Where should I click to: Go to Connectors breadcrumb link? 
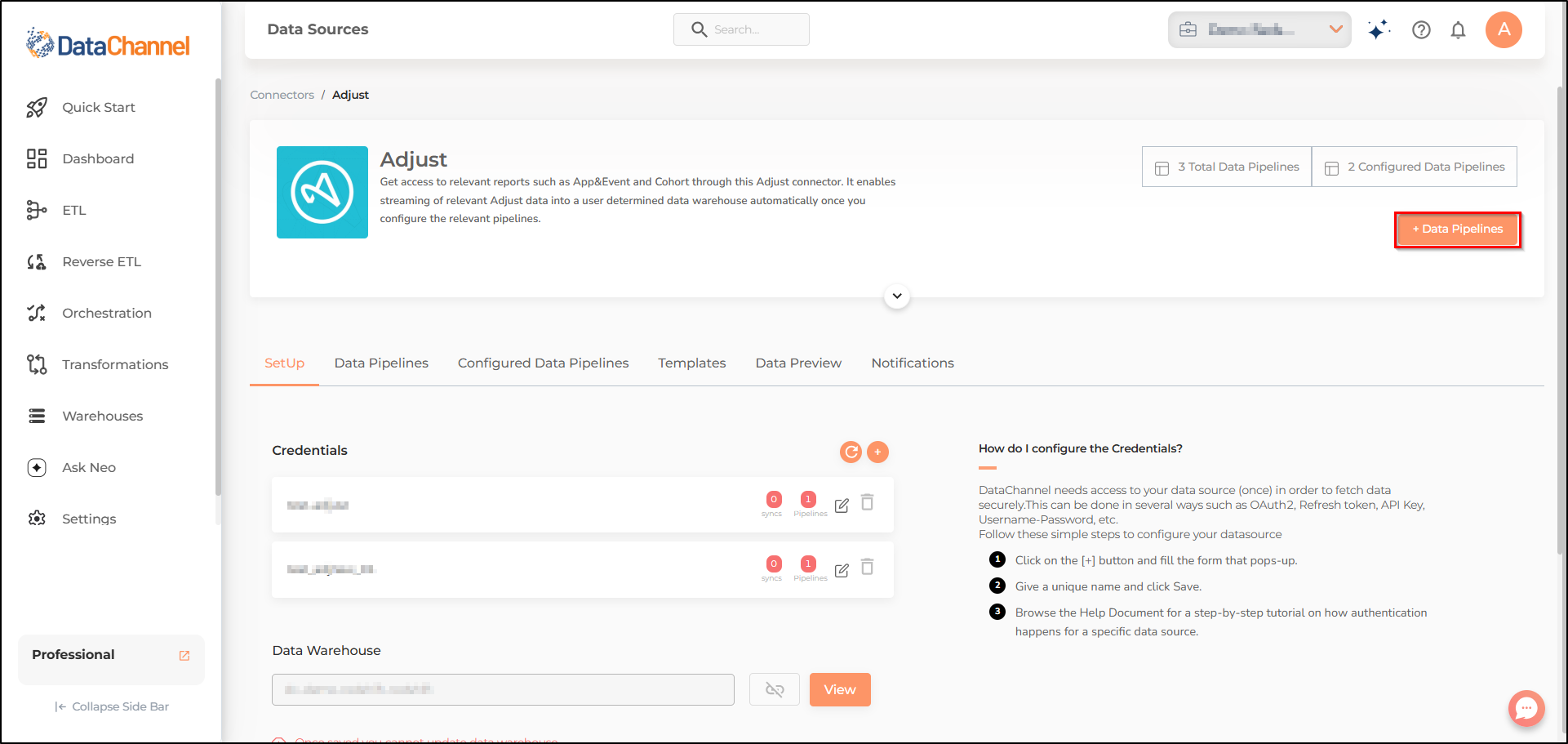point(282,95)
